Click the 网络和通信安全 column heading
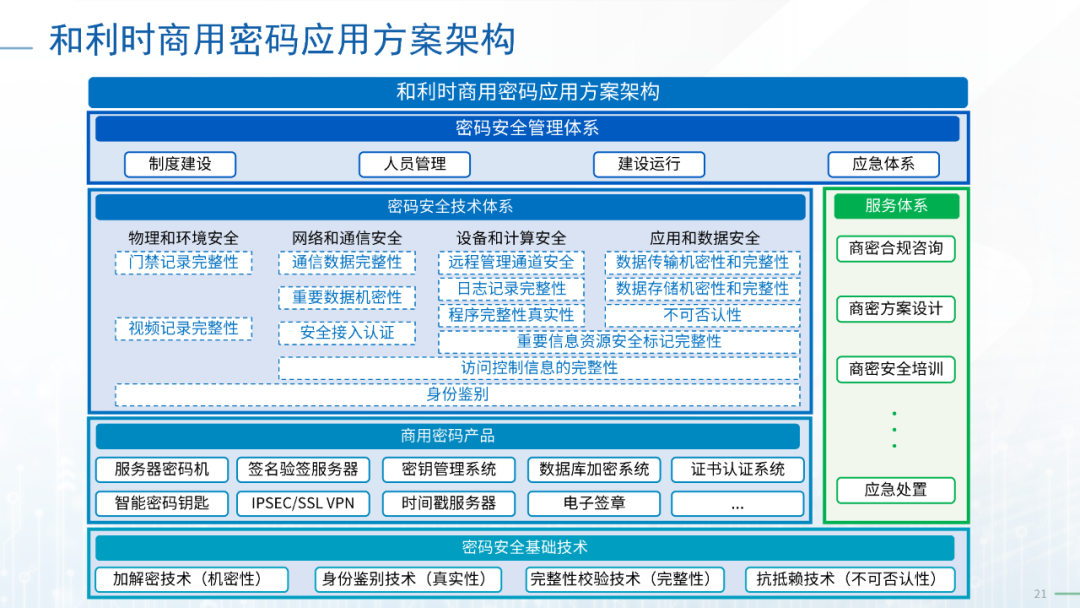The image size is (1080, 608). [346, 238]
